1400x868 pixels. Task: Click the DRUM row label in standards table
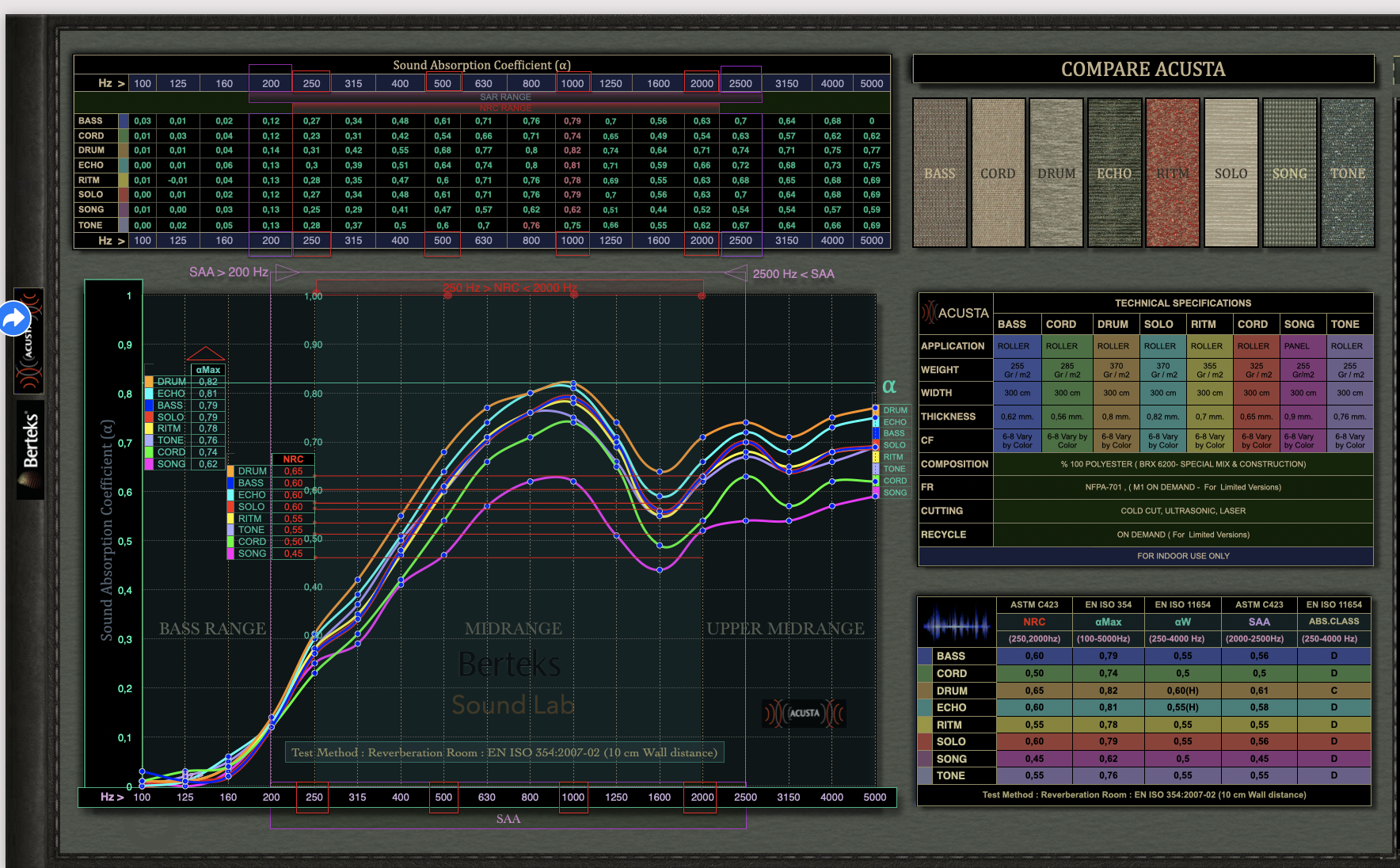click(952, 691)
